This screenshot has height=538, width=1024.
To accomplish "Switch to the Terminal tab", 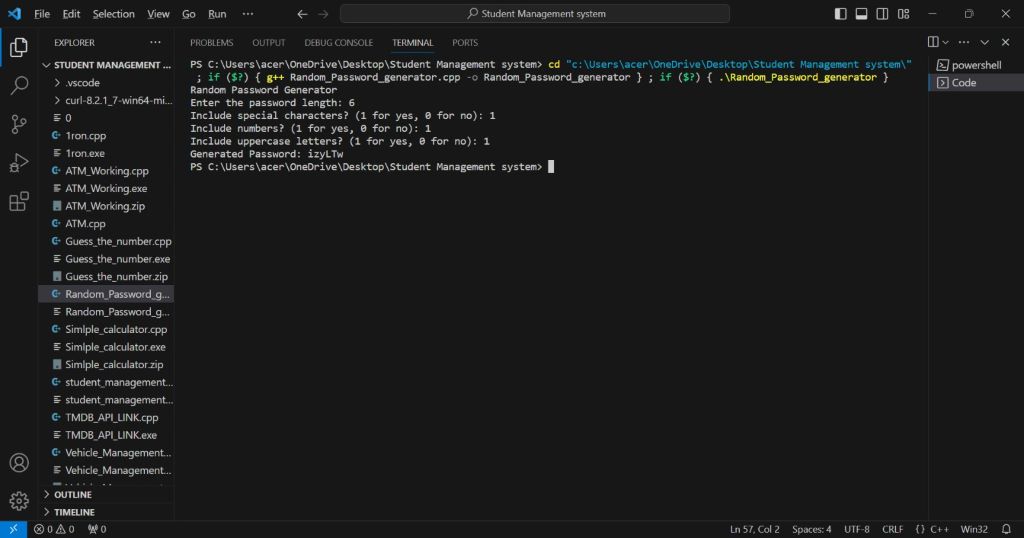I will point(412,42).
